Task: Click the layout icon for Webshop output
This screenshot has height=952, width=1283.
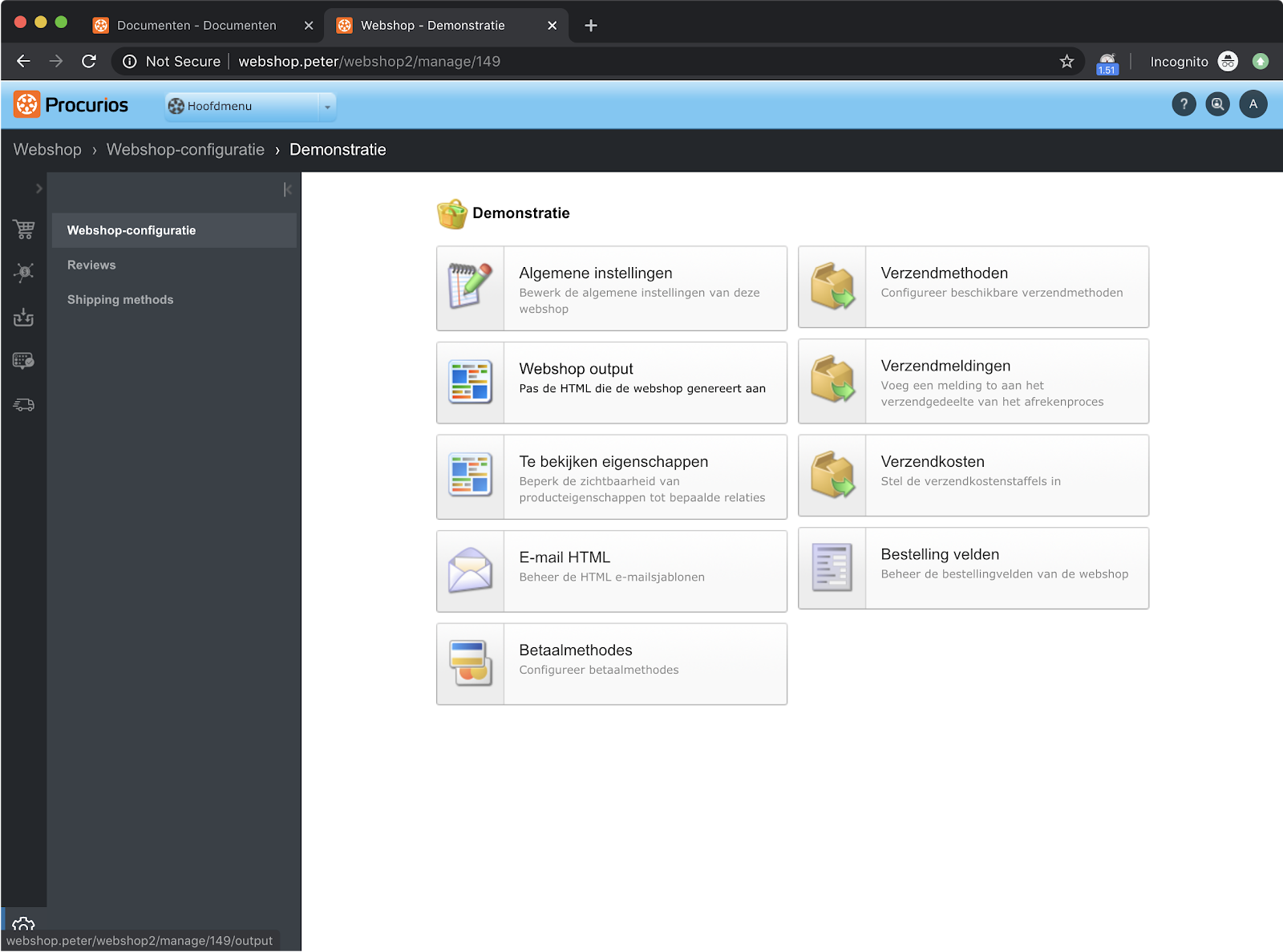Action: click(x=470, y=382)
